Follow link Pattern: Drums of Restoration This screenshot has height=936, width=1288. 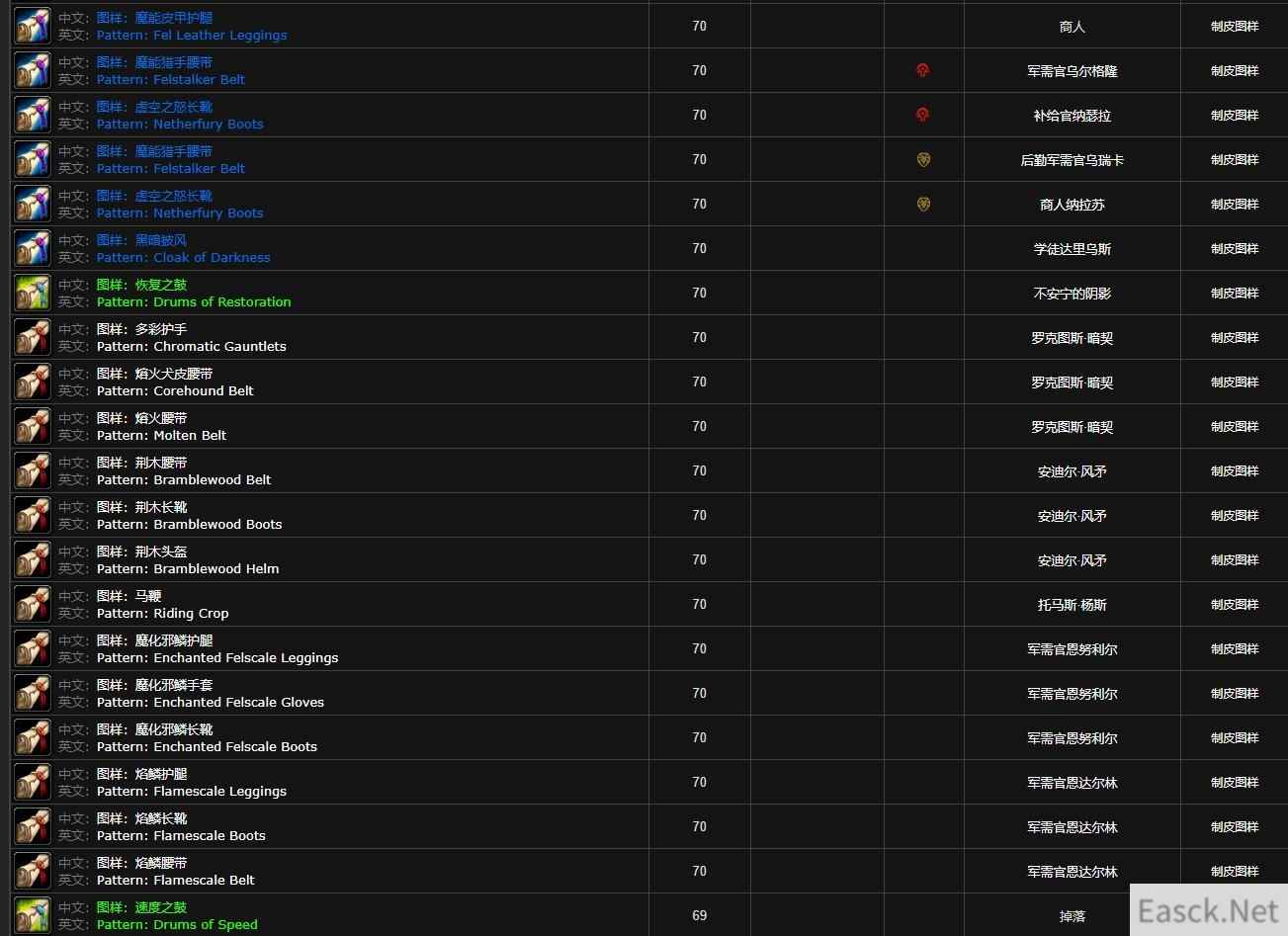(x=194, y=301)
